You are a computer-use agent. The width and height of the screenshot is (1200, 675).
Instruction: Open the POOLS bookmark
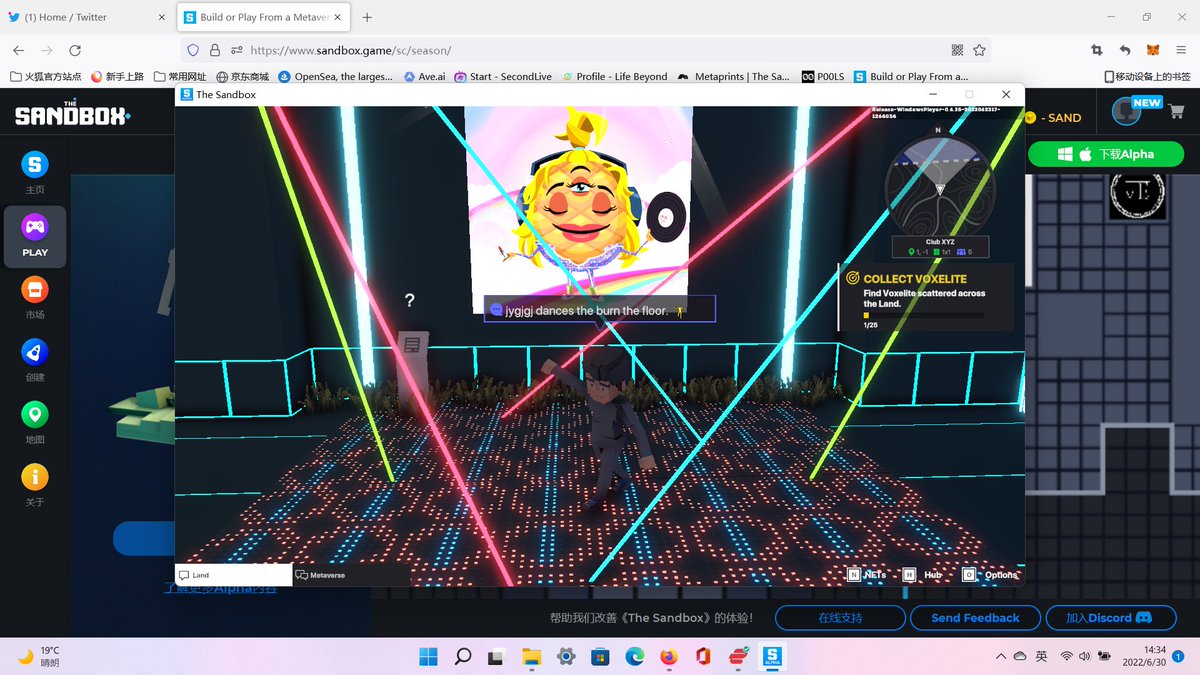pos(823,76)
